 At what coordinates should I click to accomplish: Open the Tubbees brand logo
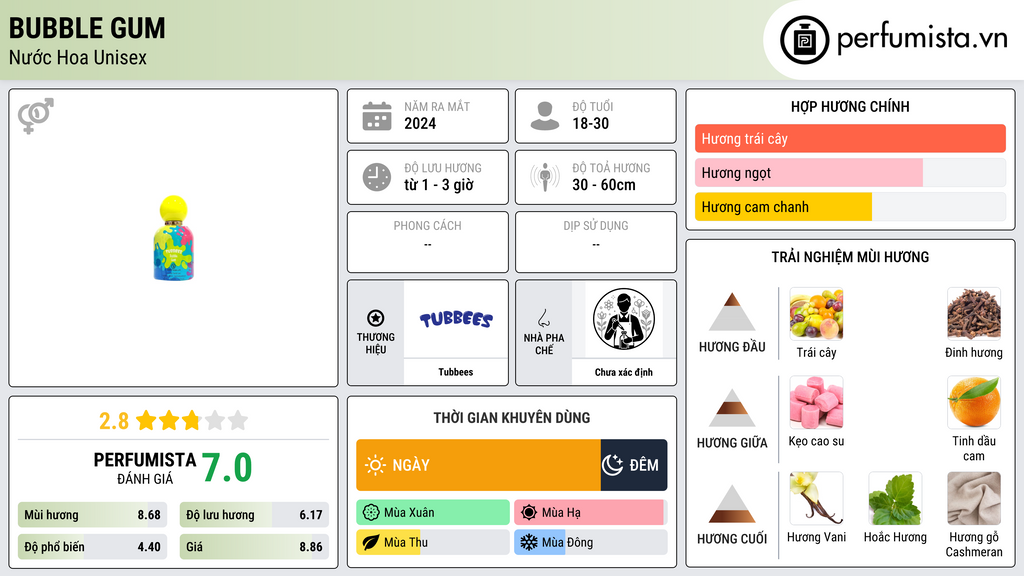456,319
